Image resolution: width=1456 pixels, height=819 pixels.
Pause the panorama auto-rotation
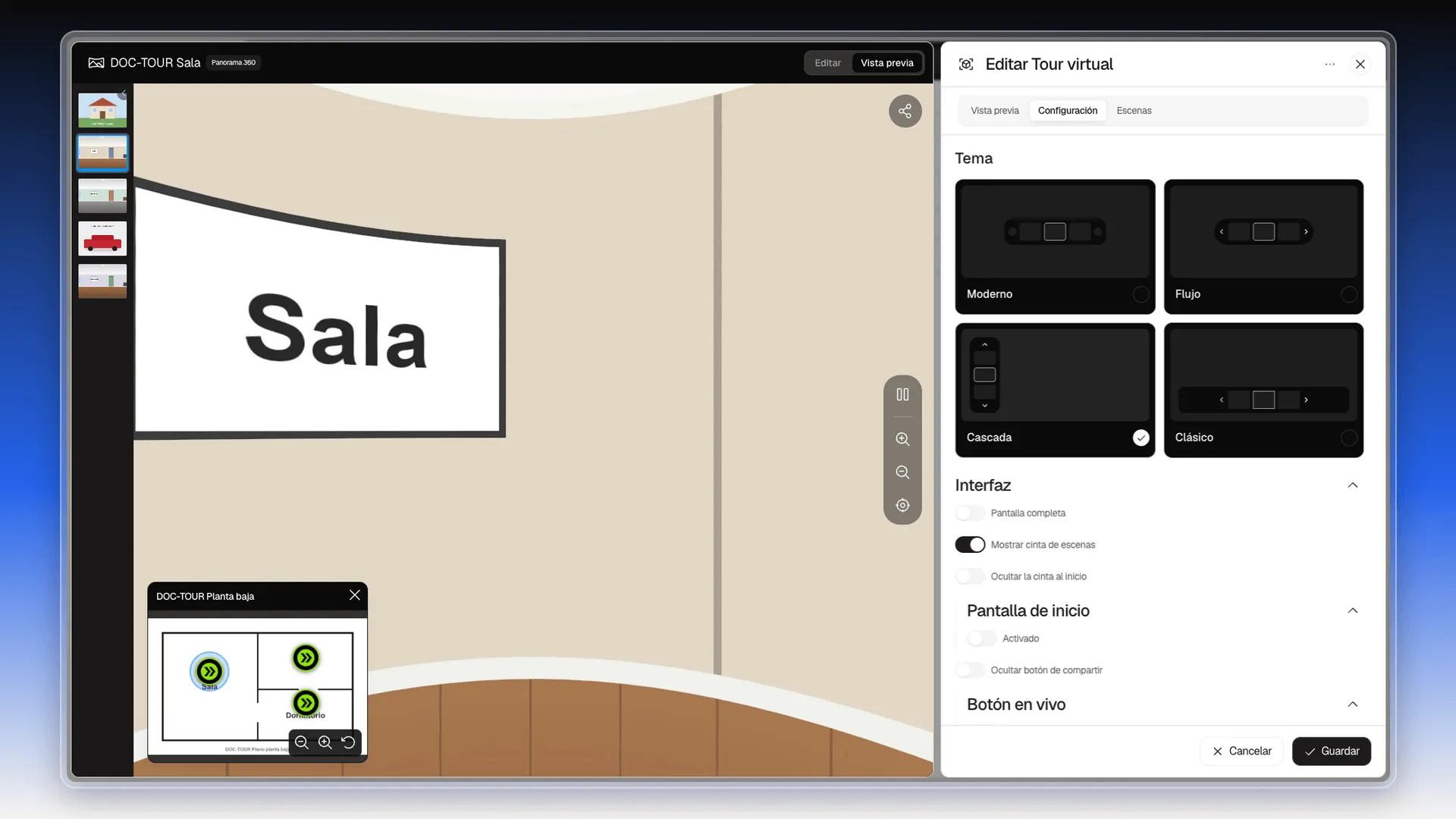(902, 394)
